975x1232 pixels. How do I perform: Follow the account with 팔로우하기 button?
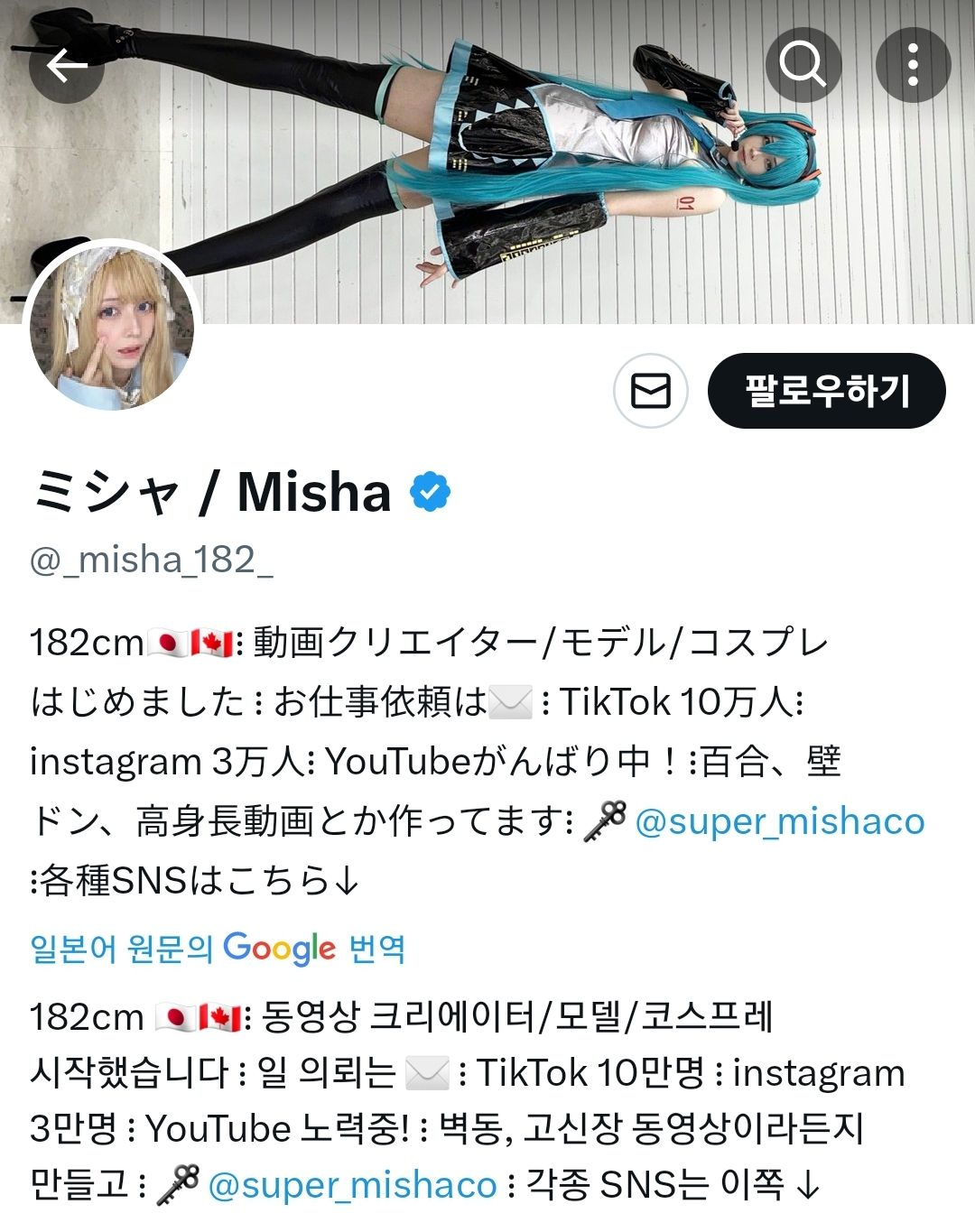tap(827, 391)
